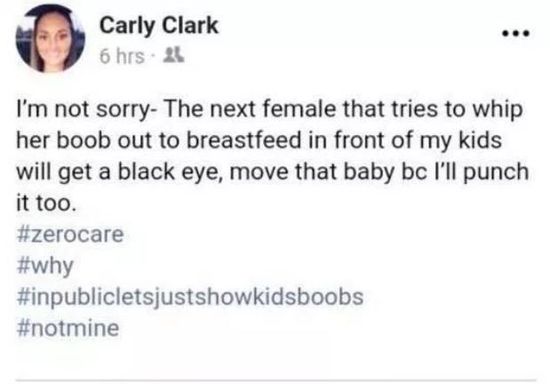Click the post line starting "her boob out"
This screenshot has height=384, width=550.
point(259,140)
